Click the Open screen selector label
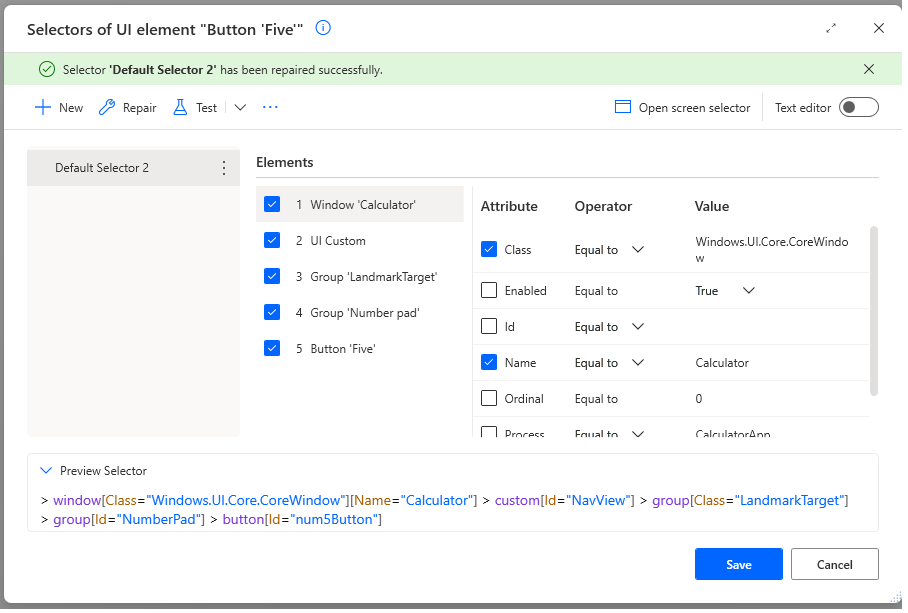Image resolution: width=908 pixels, height=613 pixels. pos(694,108)
